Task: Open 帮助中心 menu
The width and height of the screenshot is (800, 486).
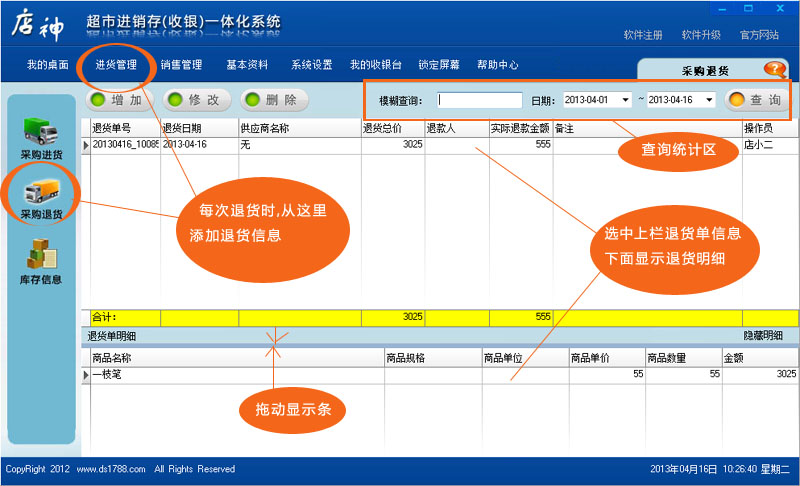Action: tap(498, 65)
